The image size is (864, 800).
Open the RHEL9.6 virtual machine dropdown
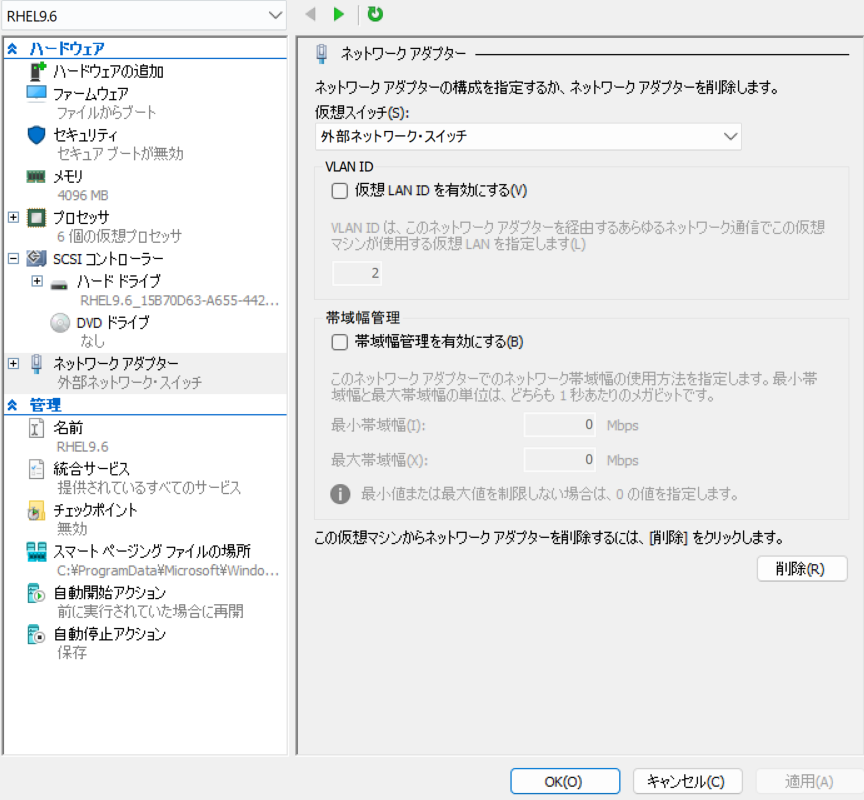click(144, 16)
